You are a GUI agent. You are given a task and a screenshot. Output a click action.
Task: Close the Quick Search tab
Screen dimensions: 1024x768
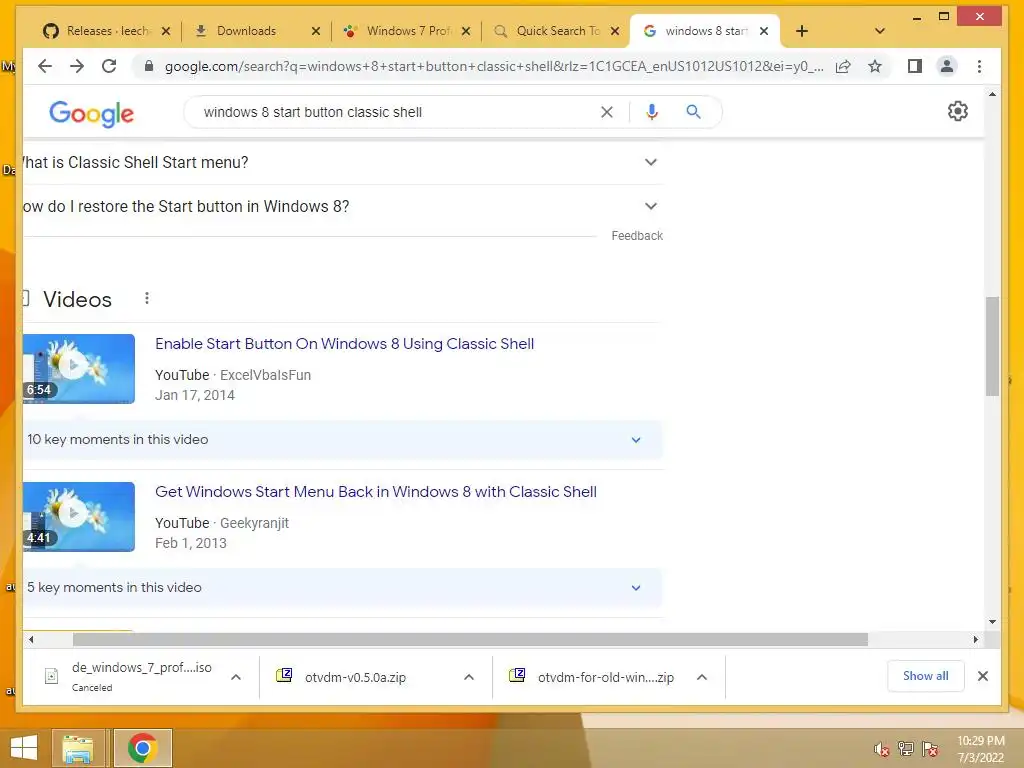point(615,31)
